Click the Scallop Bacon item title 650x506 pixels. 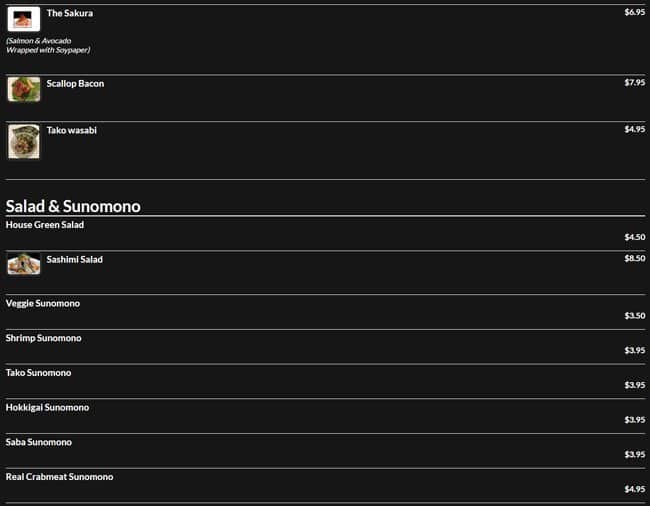[75, 84]
